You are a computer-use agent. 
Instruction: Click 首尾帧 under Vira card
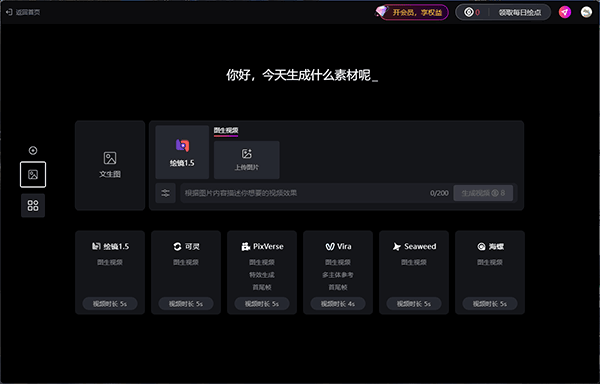[338, 287]
